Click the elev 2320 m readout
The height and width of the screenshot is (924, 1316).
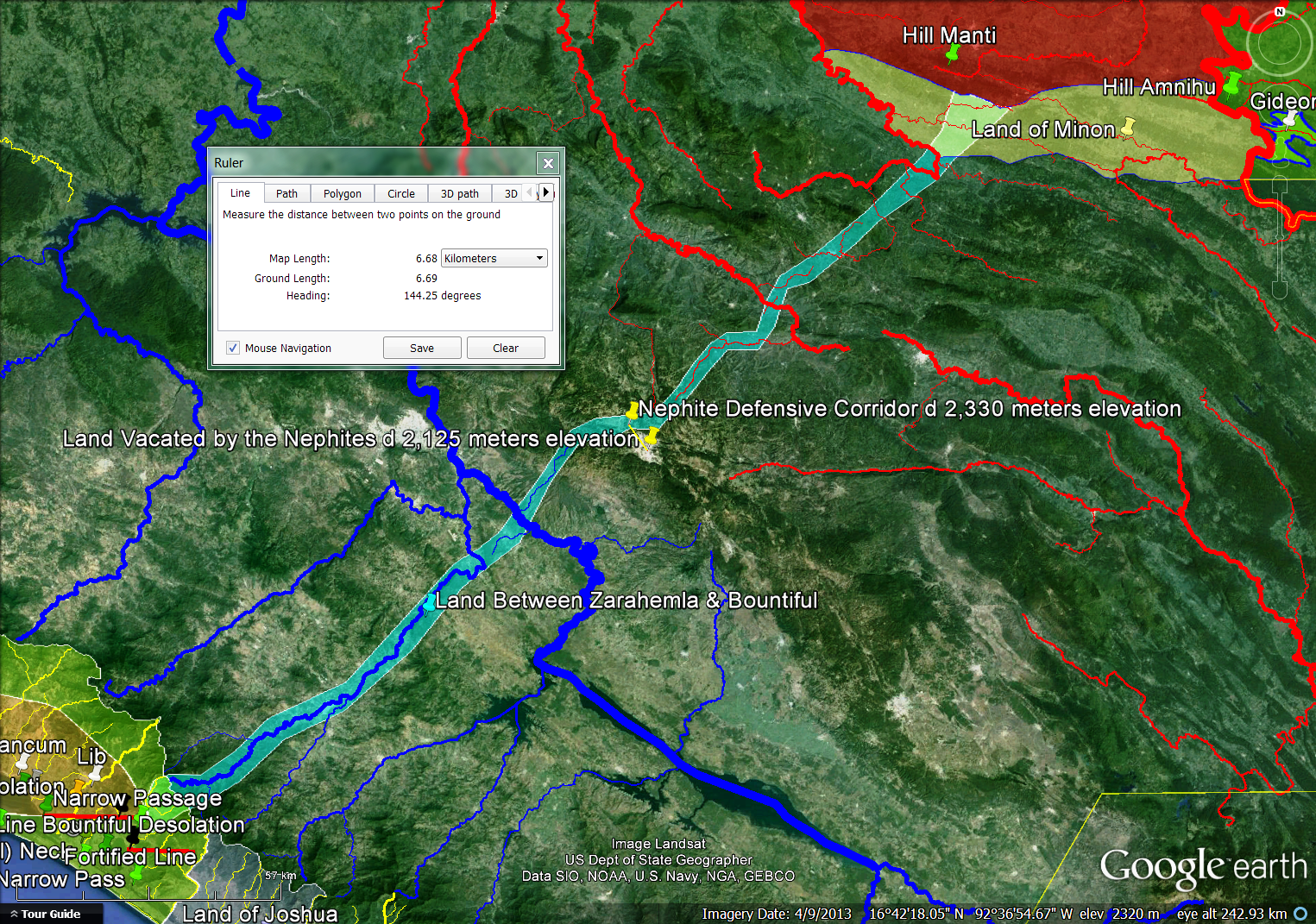tap(1120, 914)
